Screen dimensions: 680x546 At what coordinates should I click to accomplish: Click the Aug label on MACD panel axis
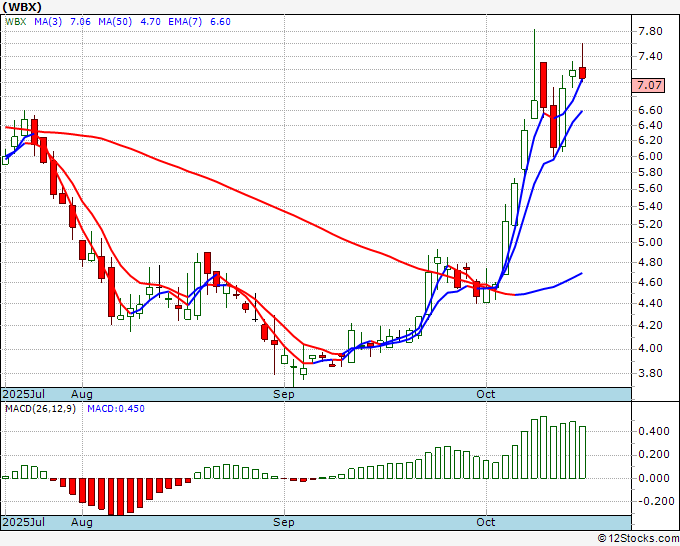pos(82,522)
